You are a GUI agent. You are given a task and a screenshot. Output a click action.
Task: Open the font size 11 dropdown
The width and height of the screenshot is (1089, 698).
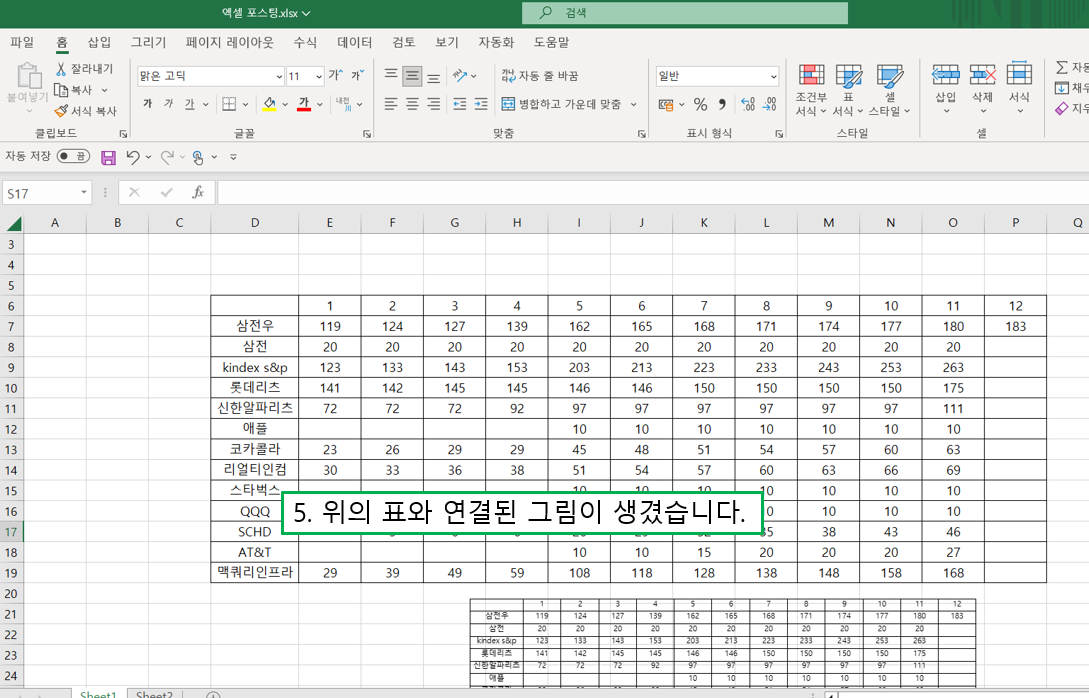pyautogui.click(x=319, y=76)
